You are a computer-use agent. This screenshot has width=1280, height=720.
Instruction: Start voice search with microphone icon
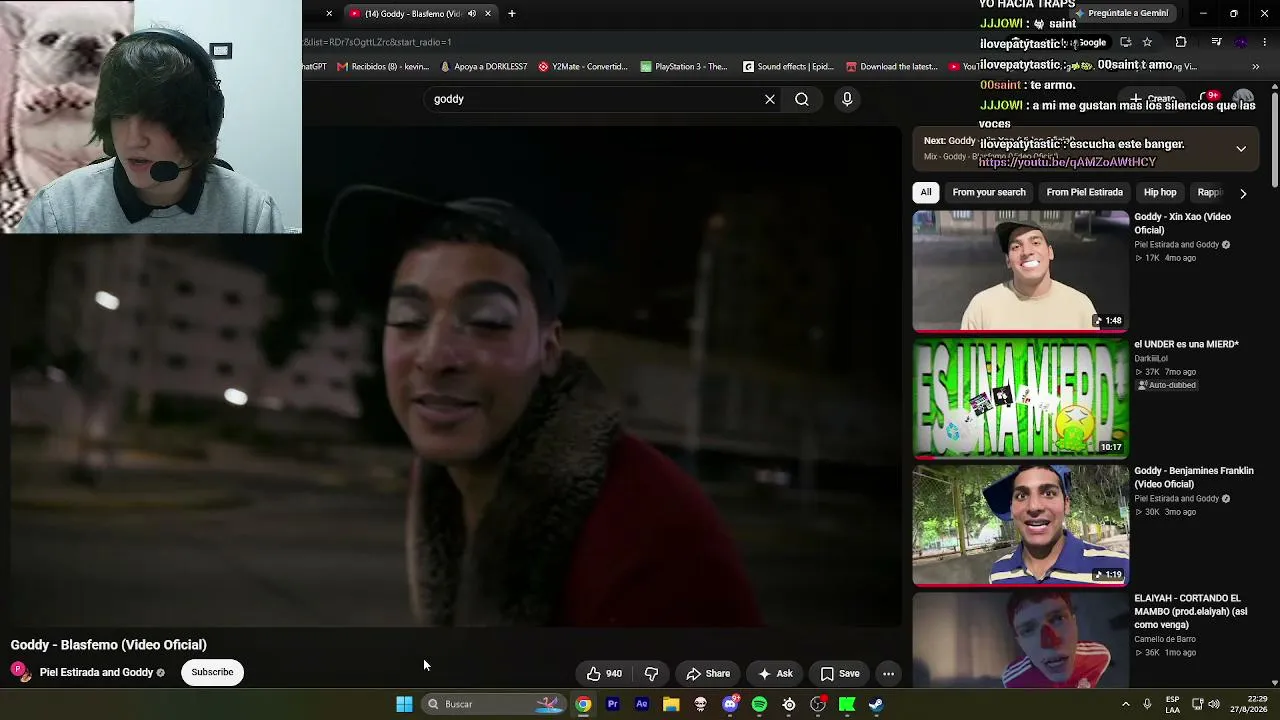pyautogui.click(x=847, y=99)
